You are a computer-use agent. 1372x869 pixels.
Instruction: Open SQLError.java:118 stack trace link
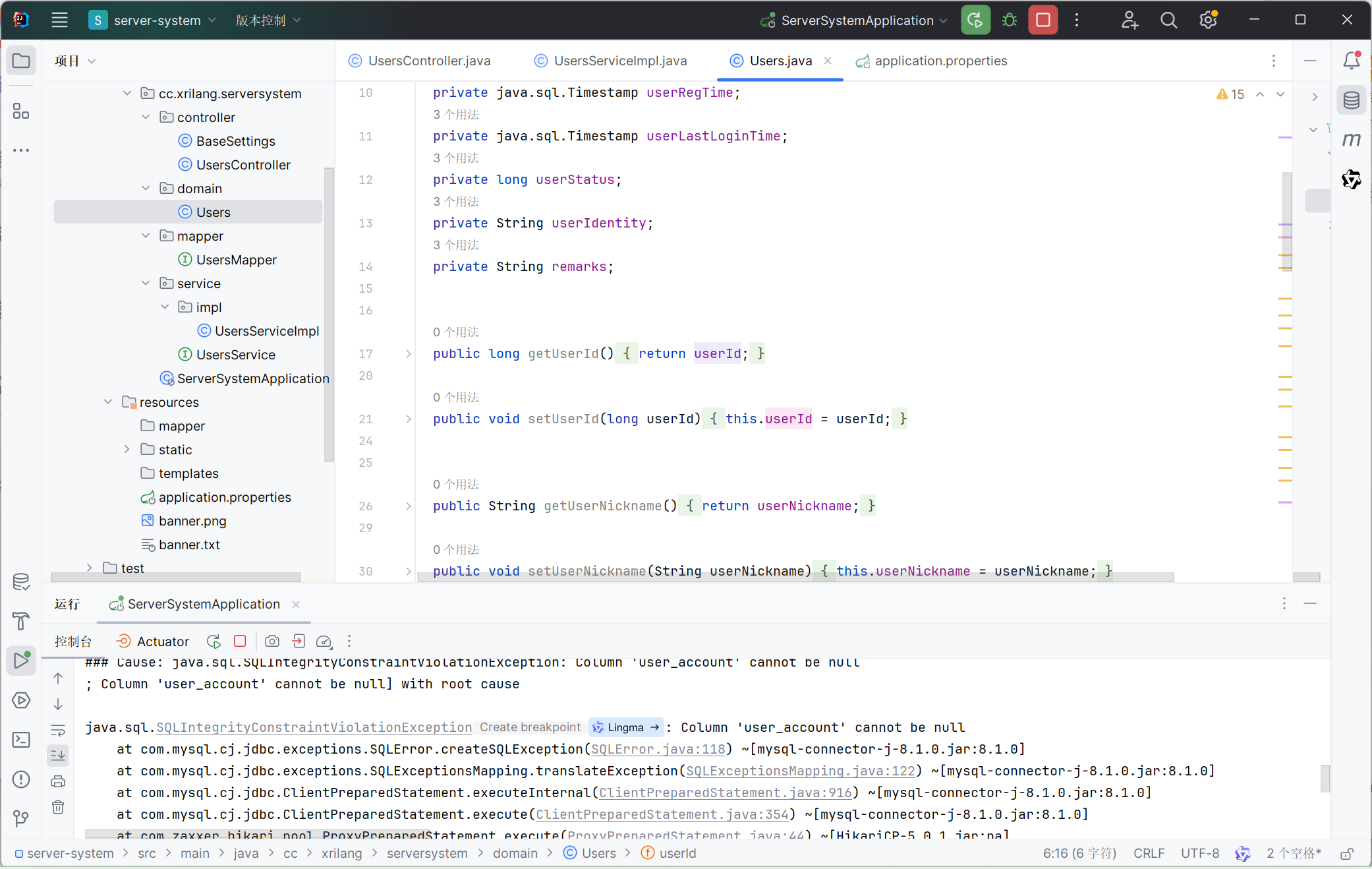coord(658,749)
